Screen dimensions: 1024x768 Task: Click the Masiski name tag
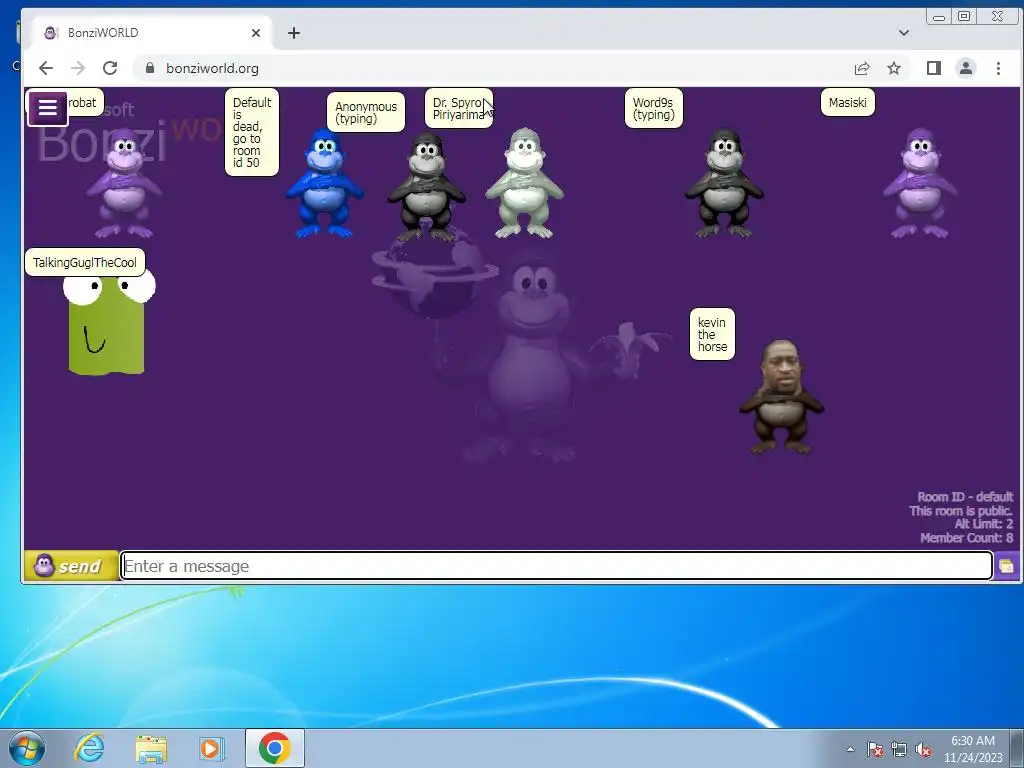point(848,103)
